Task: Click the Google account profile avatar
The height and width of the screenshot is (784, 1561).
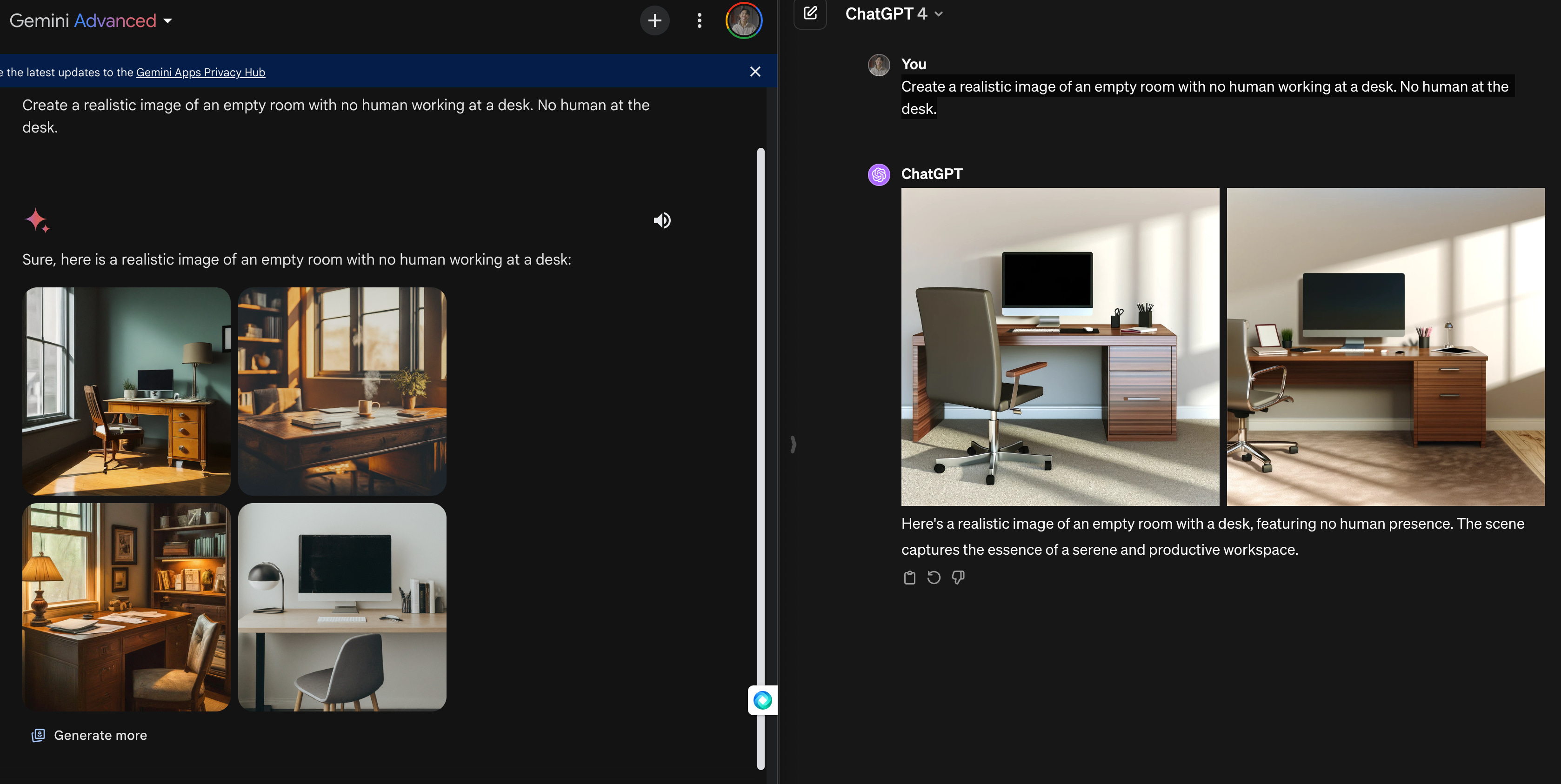Action: click(744, 20)
